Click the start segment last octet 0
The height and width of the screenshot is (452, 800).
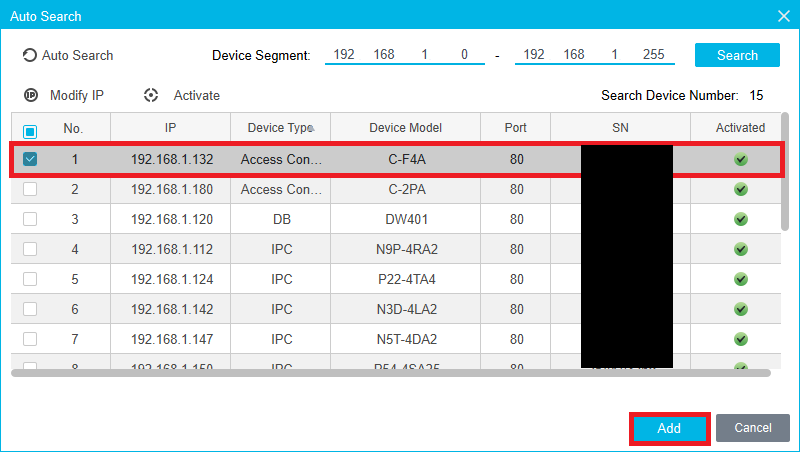(x=464, y=54)
